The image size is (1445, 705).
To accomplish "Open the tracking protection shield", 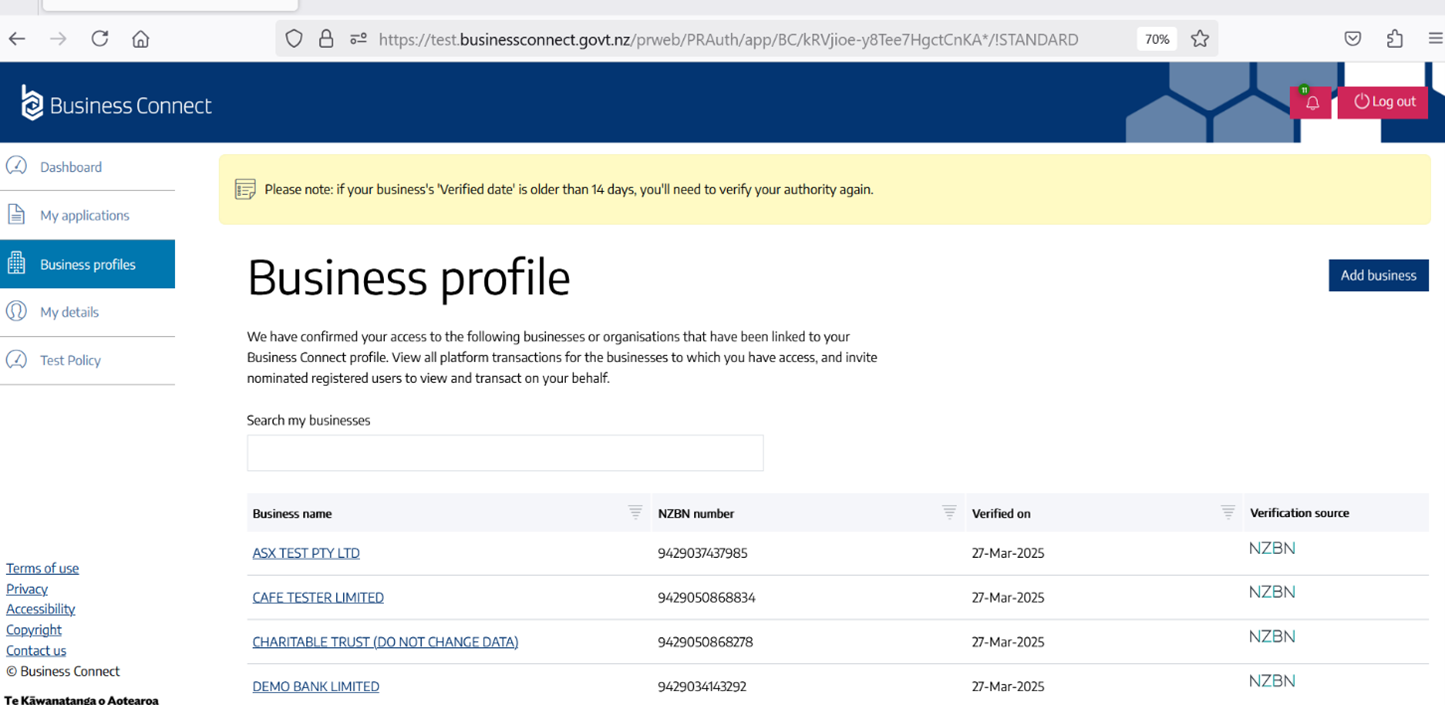I will 293,39.
